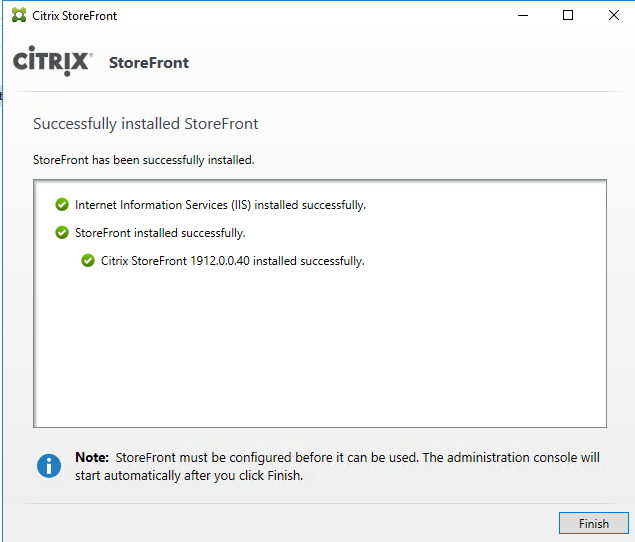This screenshot has width=635, height=542.
Task: Click the Citrix logo in the header
Action: pyautogui.click(x=52, y=61)
